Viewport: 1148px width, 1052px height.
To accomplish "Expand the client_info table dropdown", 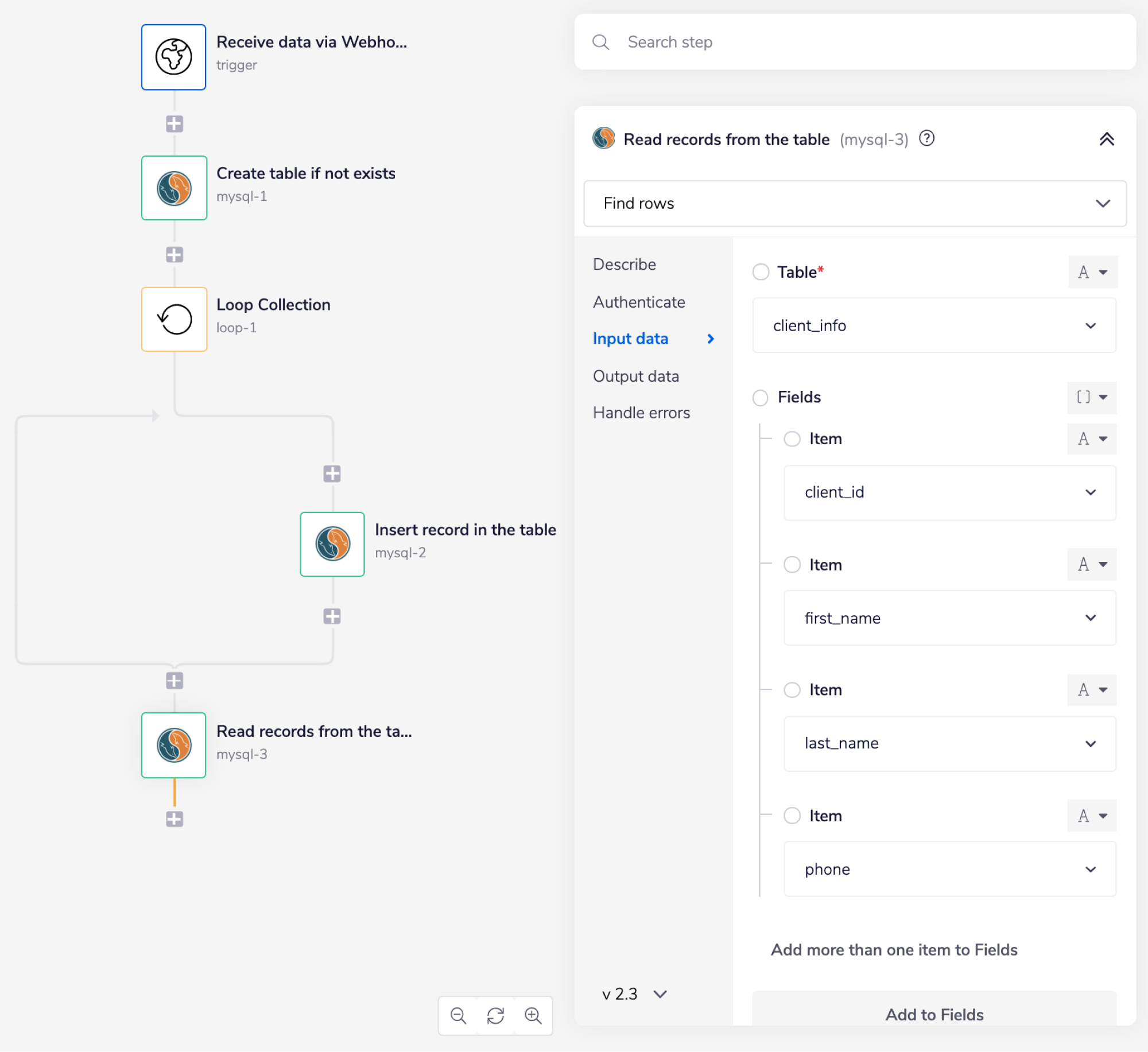I will [x=934, y=325].
